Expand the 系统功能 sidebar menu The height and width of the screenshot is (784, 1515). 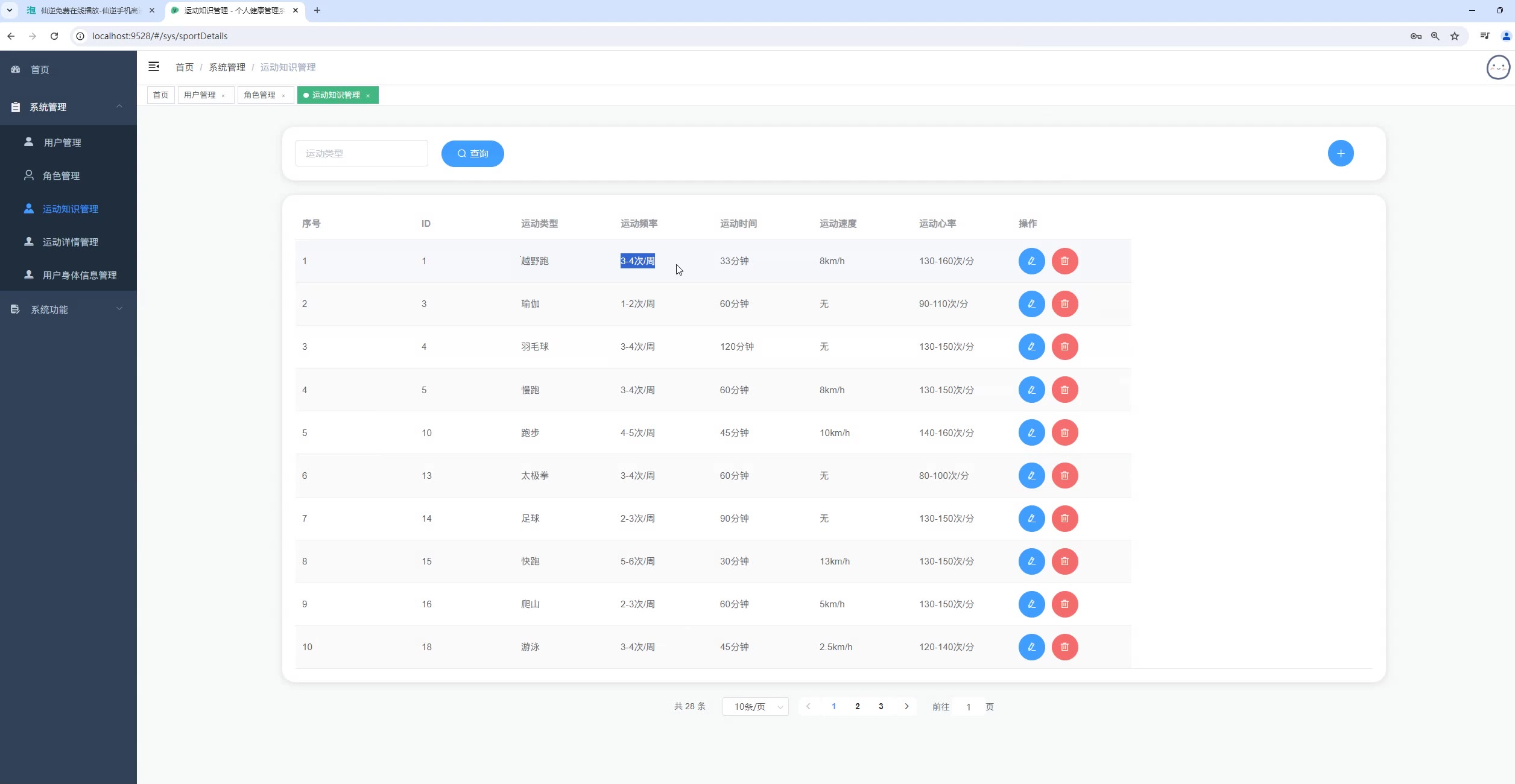pos(68,309)
